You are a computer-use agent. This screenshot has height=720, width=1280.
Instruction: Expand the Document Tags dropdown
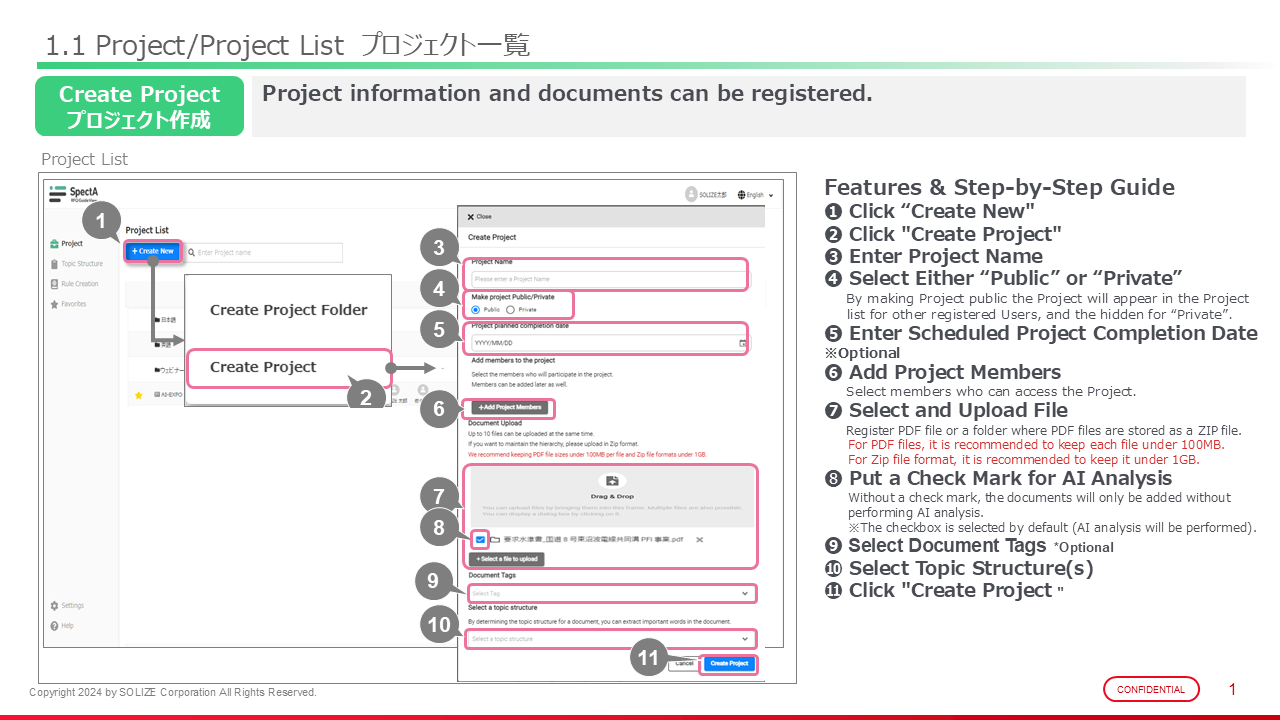[612, 594]
